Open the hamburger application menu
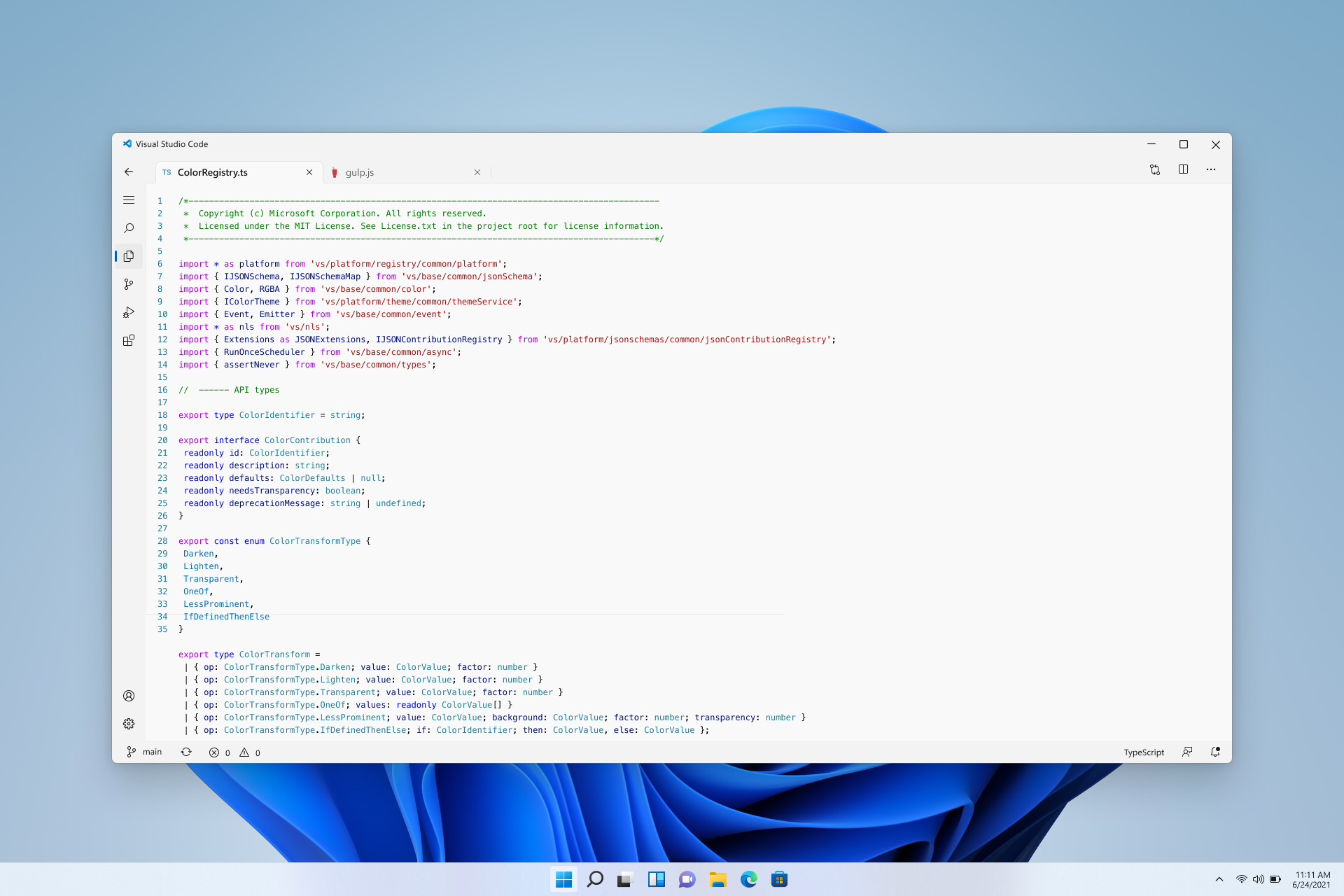 pyautogui.click(x=129, y=200)
